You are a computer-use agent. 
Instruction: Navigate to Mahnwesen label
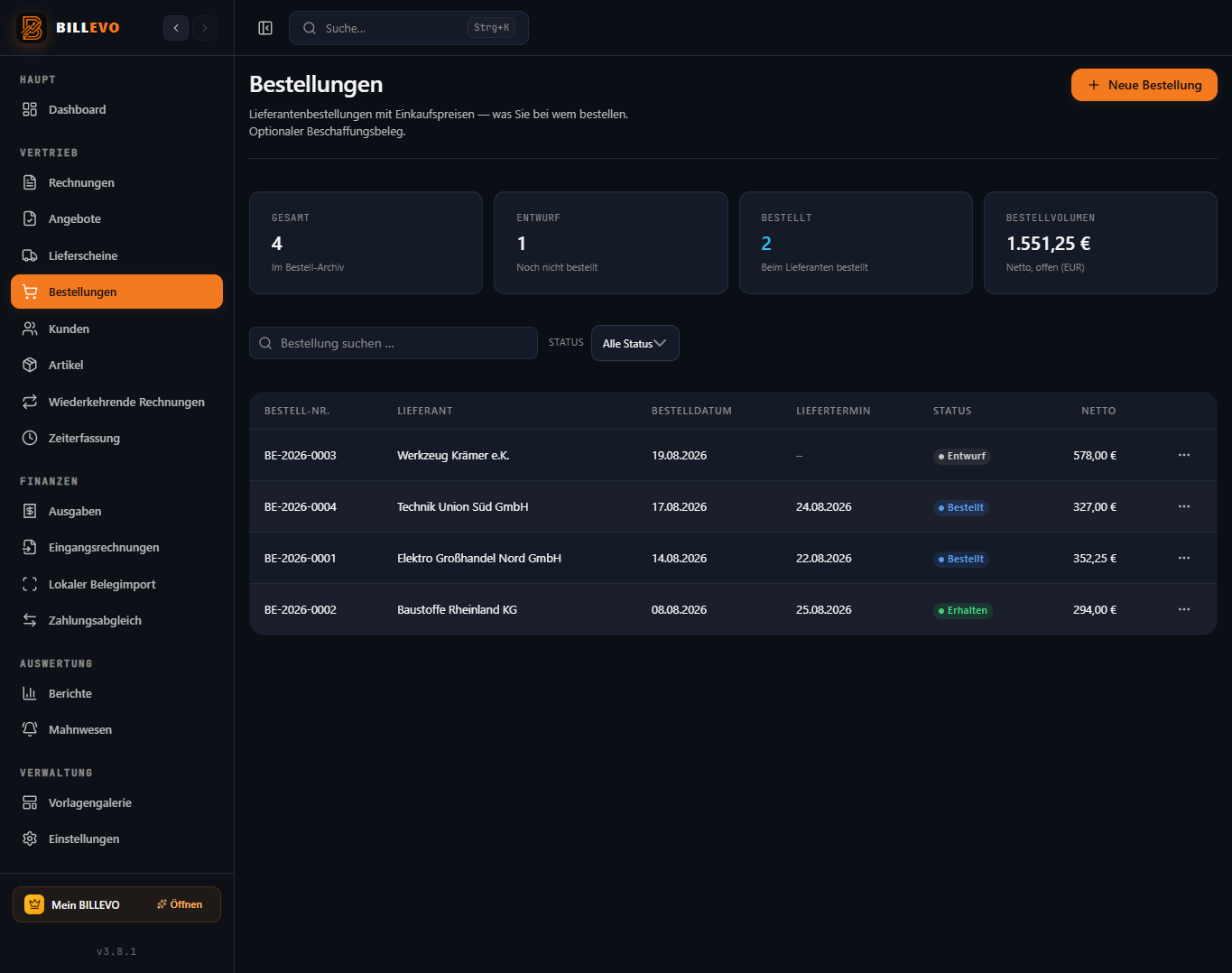pyautogui.click(x=80, y=729)
